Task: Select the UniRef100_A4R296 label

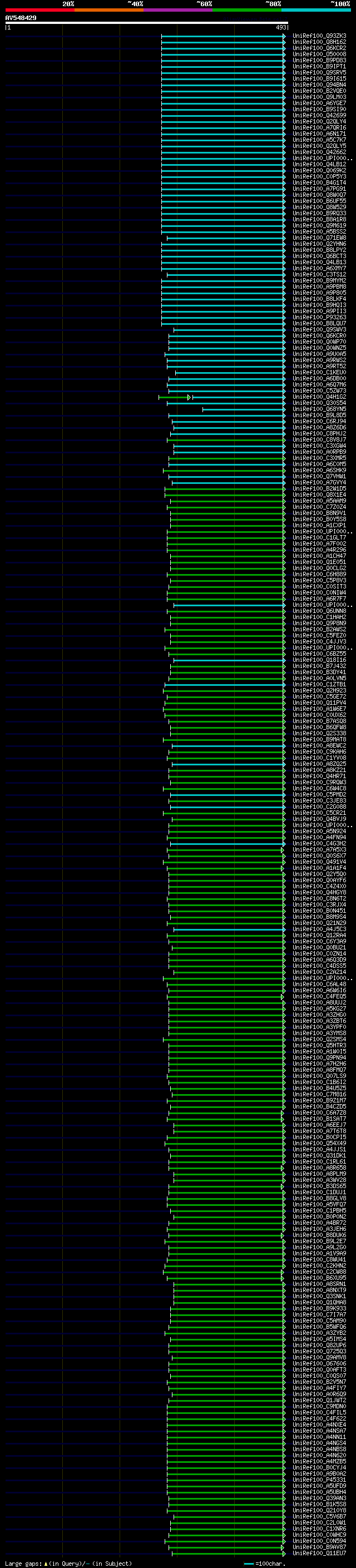Action: click(319, 550)
